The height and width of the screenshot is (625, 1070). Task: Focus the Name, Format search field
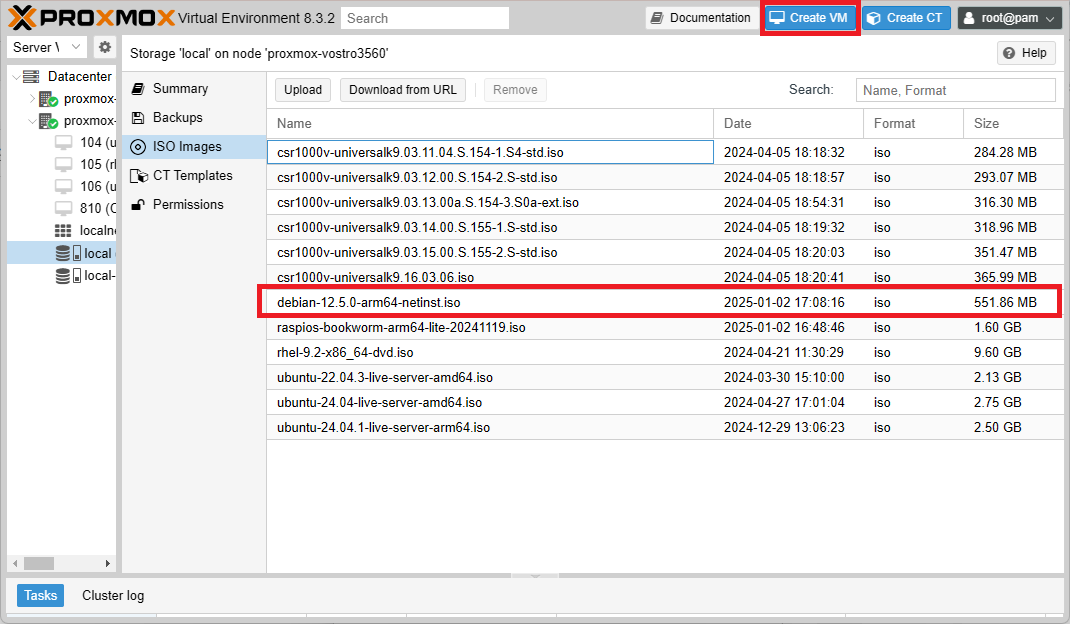(x=955, y=90)
